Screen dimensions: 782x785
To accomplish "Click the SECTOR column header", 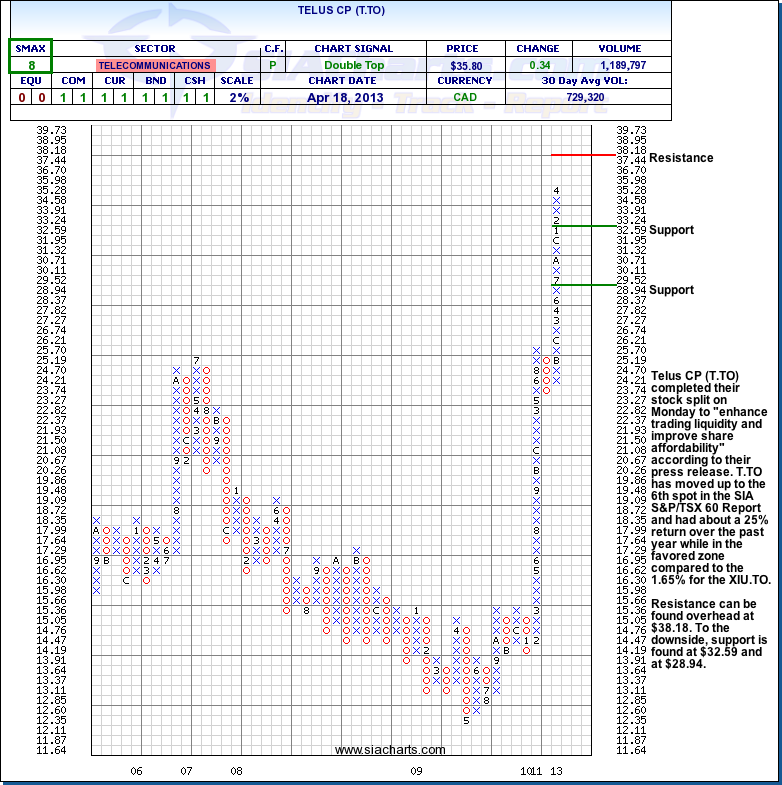I will (155, 48).
